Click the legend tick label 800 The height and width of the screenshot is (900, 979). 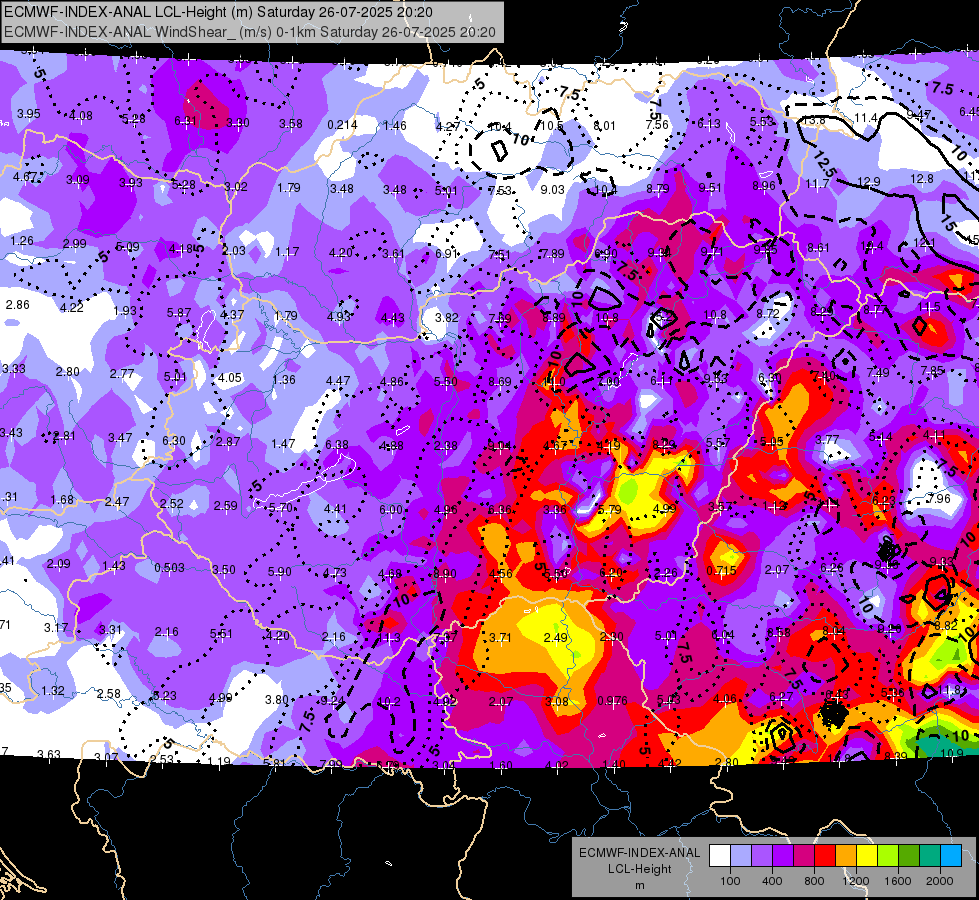tap(814, 881)
